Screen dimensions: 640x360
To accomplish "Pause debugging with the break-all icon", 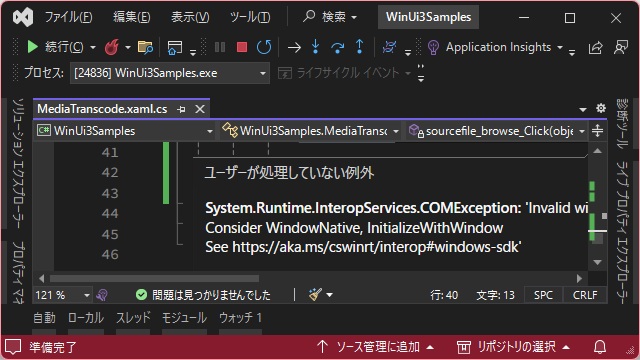I will tap(220, 47).
